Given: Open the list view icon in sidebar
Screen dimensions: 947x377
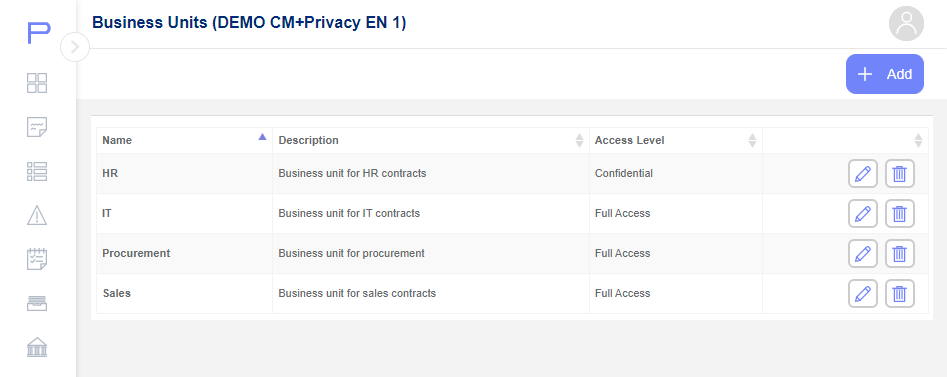Looking at the screenshot, I should coord(37,172).
